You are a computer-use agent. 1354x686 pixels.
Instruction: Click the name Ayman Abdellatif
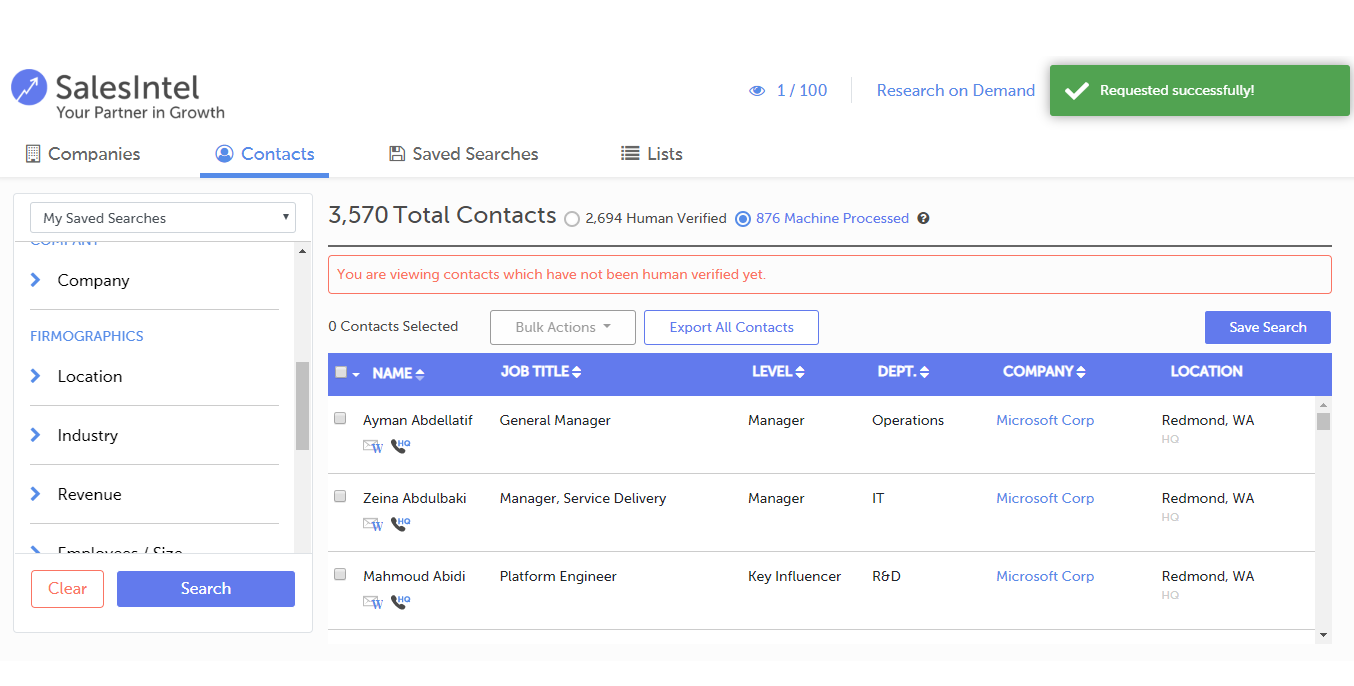[418, 421]
